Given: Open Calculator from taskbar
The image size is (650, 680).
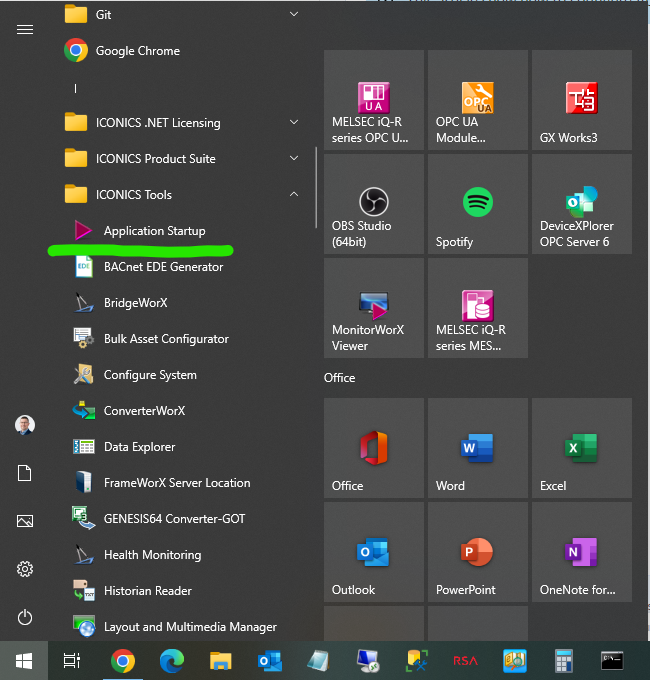Looking at the screenshot, I should coord(563,661).
